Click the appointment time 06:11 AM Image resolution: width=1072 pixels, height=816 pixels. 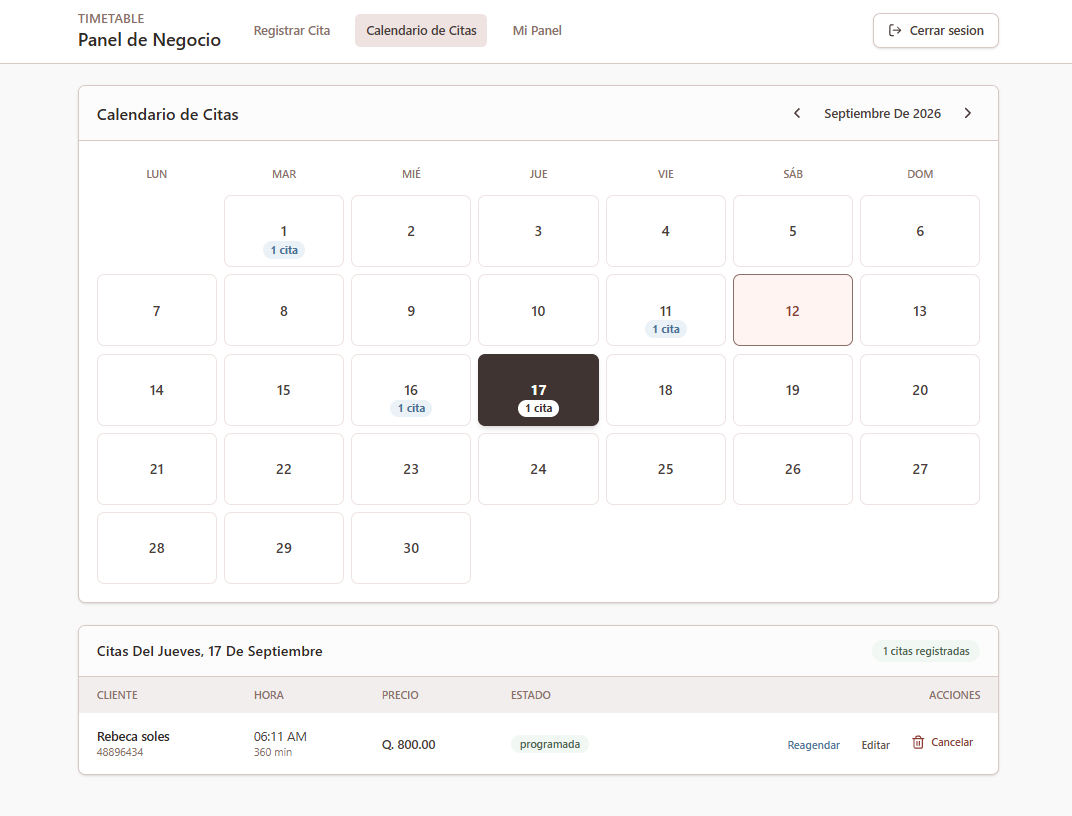pos(280,736)
